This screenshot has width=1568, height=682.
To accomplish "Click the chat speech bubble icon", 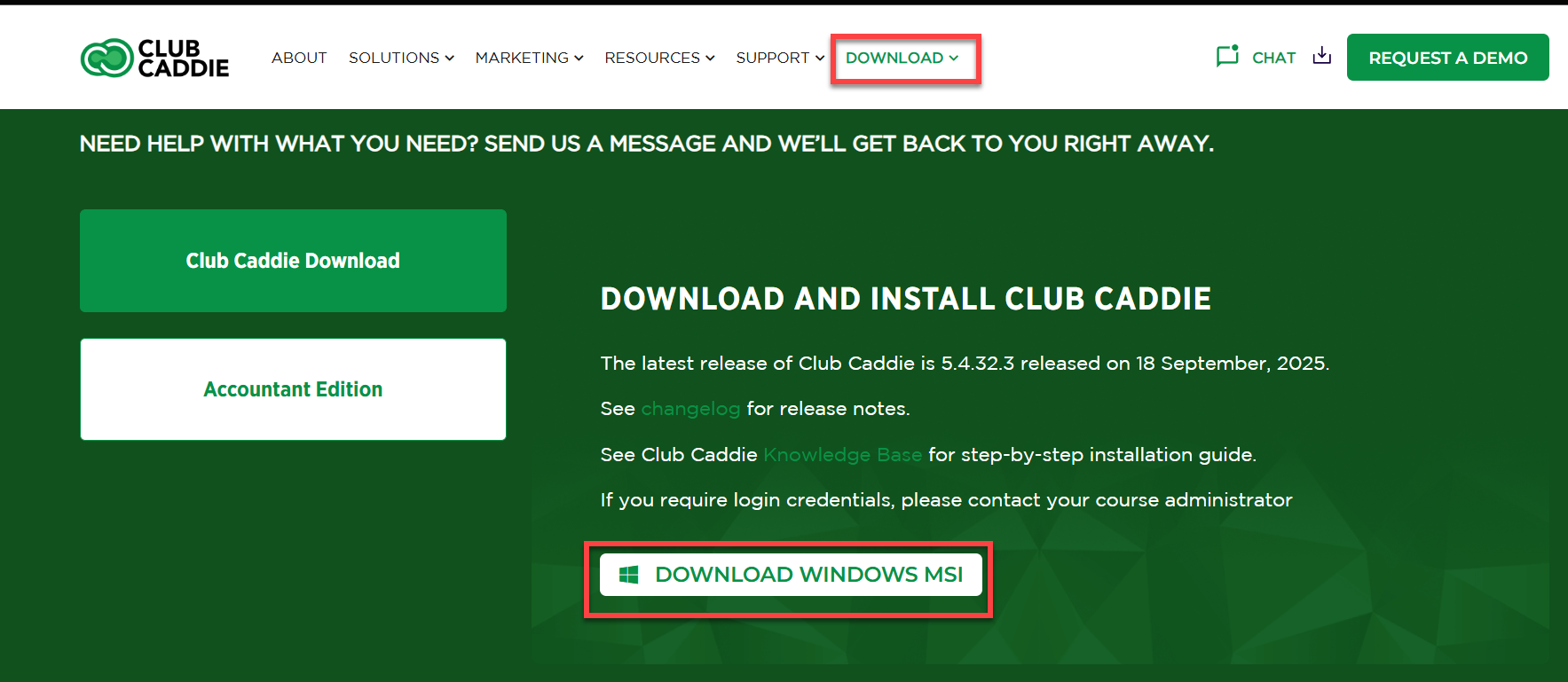I will point(1227,57).
